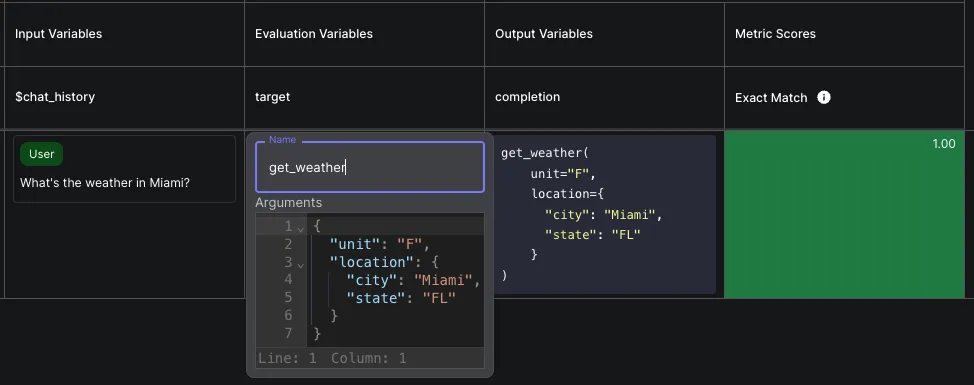
Task: Click the Output Variables column header
Action: 544,34
